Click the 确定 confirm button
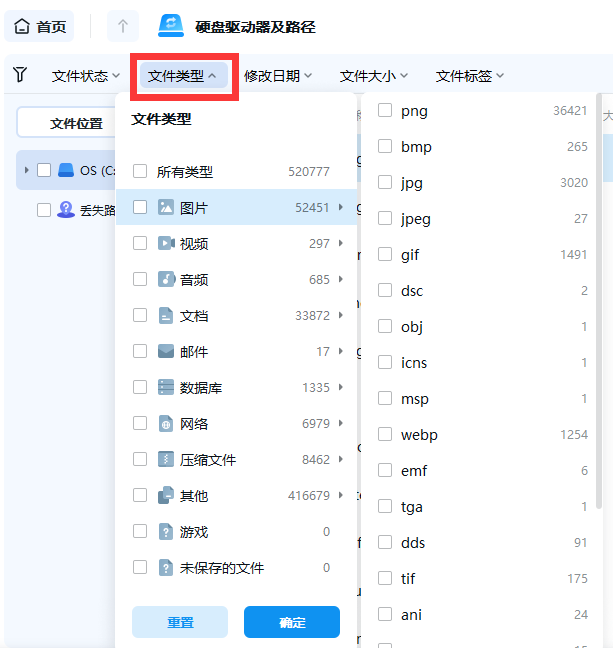 (x=292, y=622)
